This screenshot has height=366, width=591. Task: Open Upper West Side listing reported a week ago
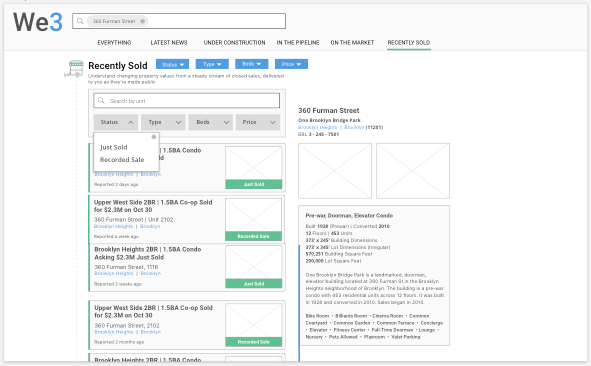[x=153, y=206]
